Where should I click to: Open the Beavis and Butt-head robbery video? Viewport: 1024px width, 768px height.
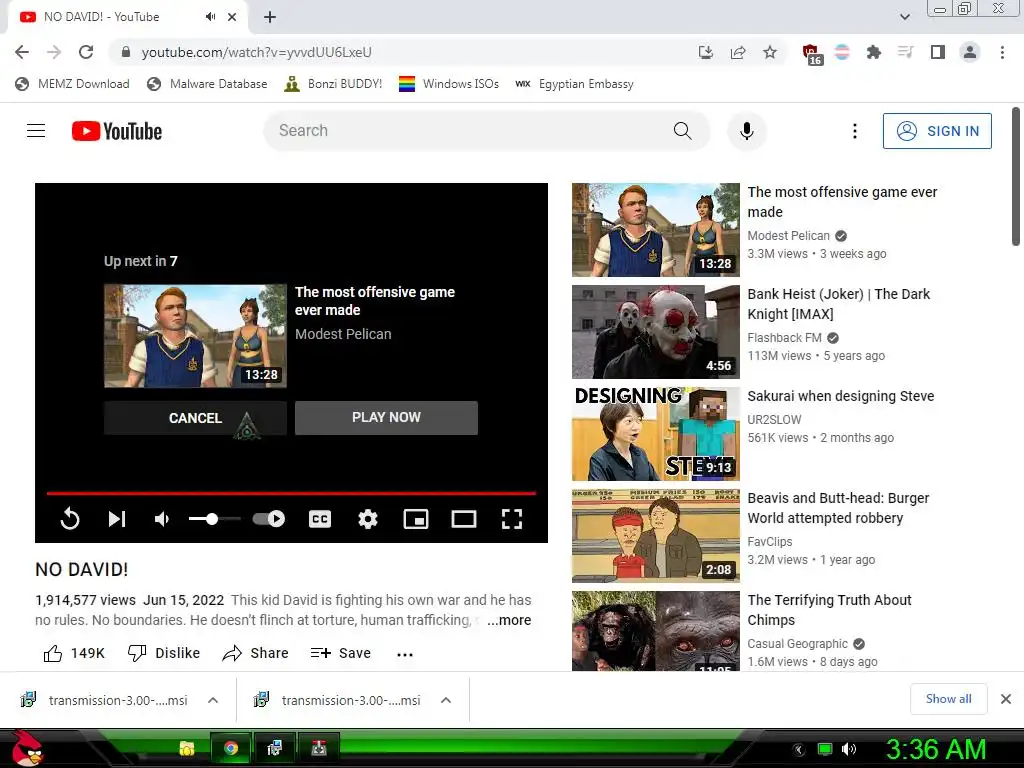click(838, 507)
